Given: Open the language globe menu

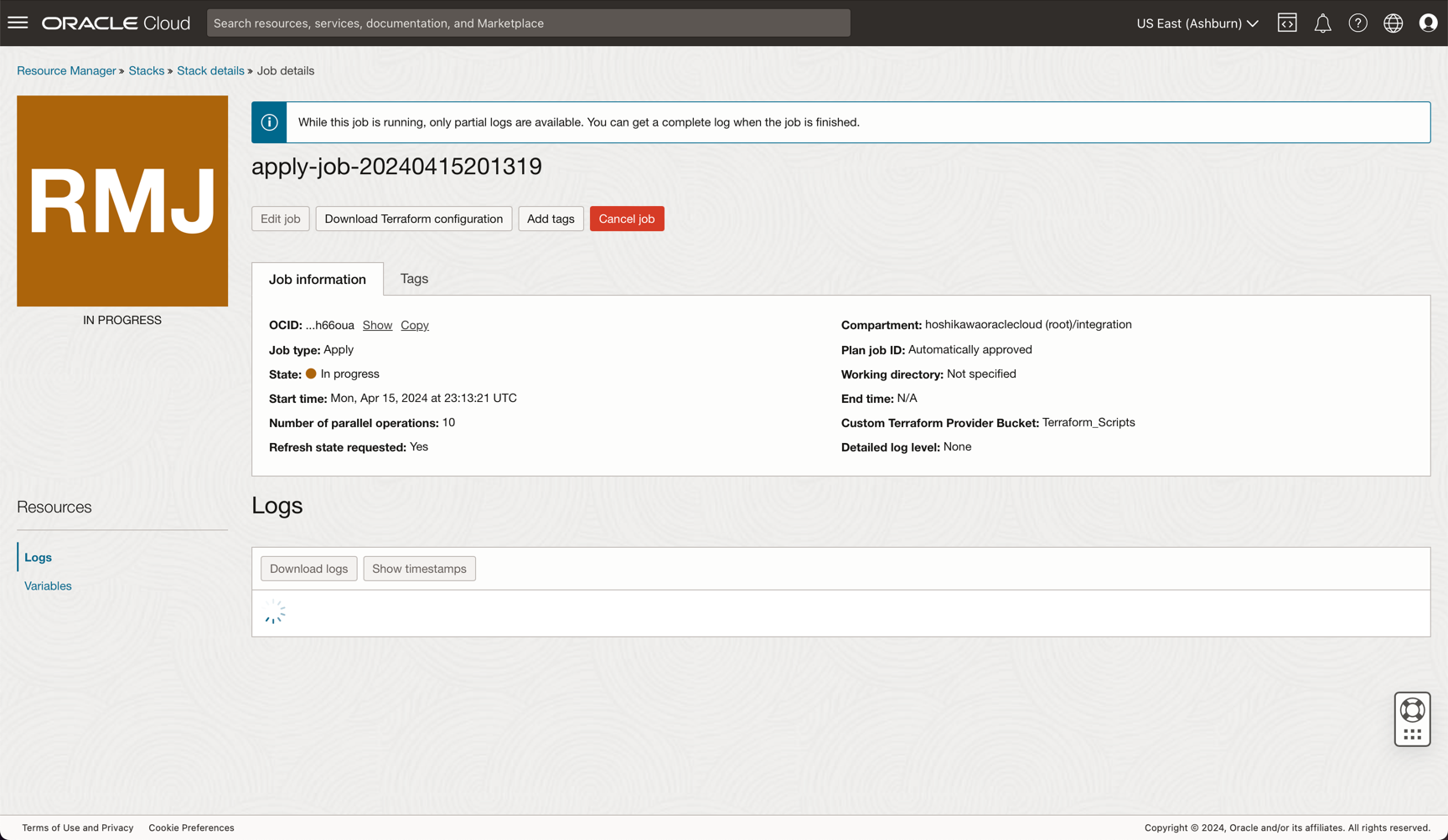Looking at the screenshot, I should [1393, 23].
